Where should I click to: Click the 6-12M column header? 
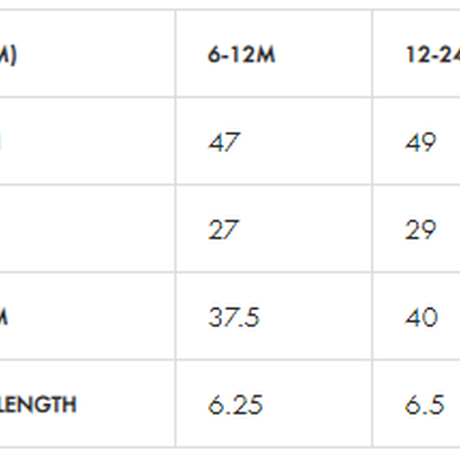coord(241,55)
